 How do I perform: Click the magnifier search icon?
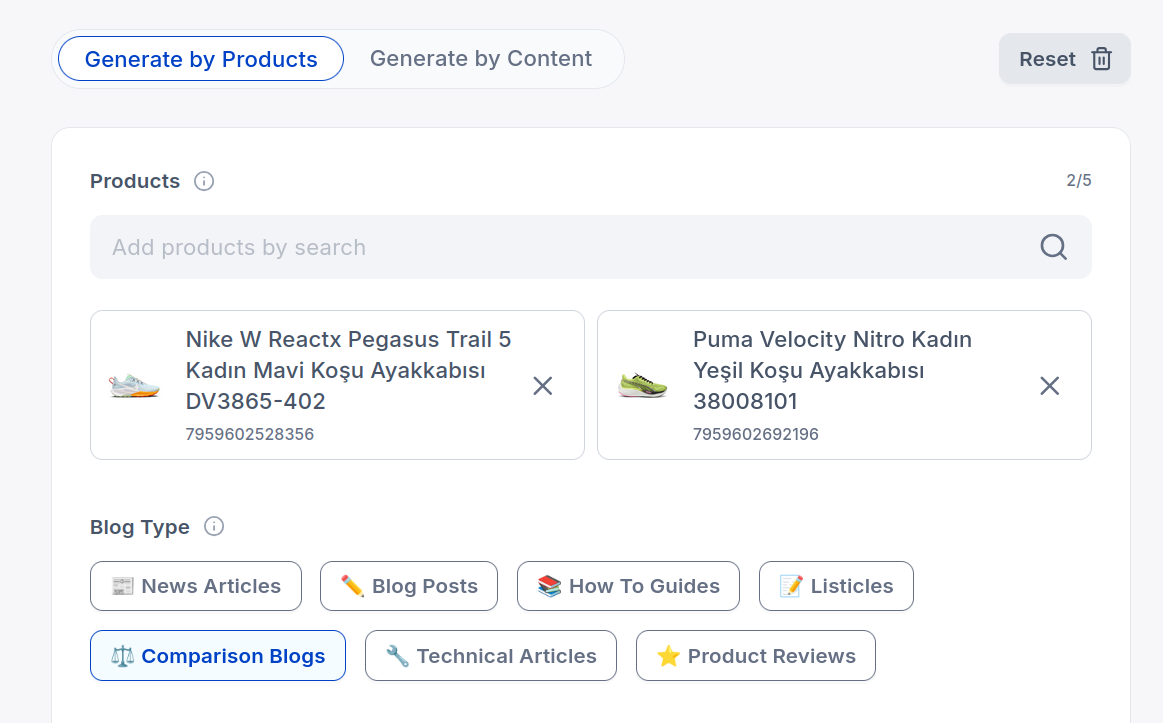pyautogui.click(x=1053, y=247)
